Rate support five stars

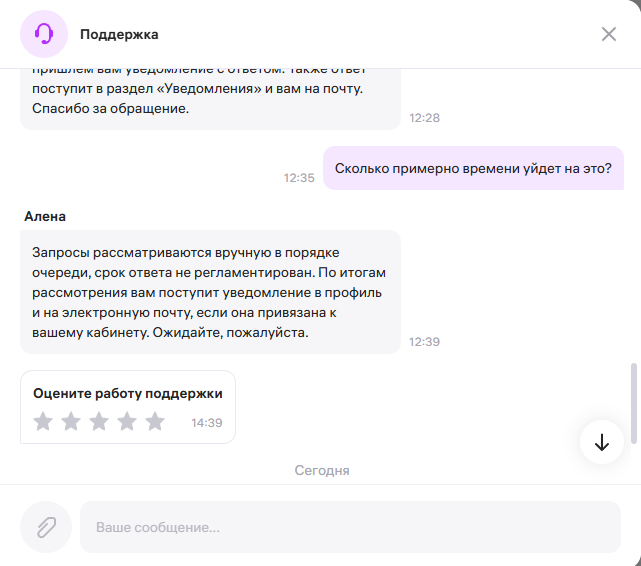(x=155, y=421)
